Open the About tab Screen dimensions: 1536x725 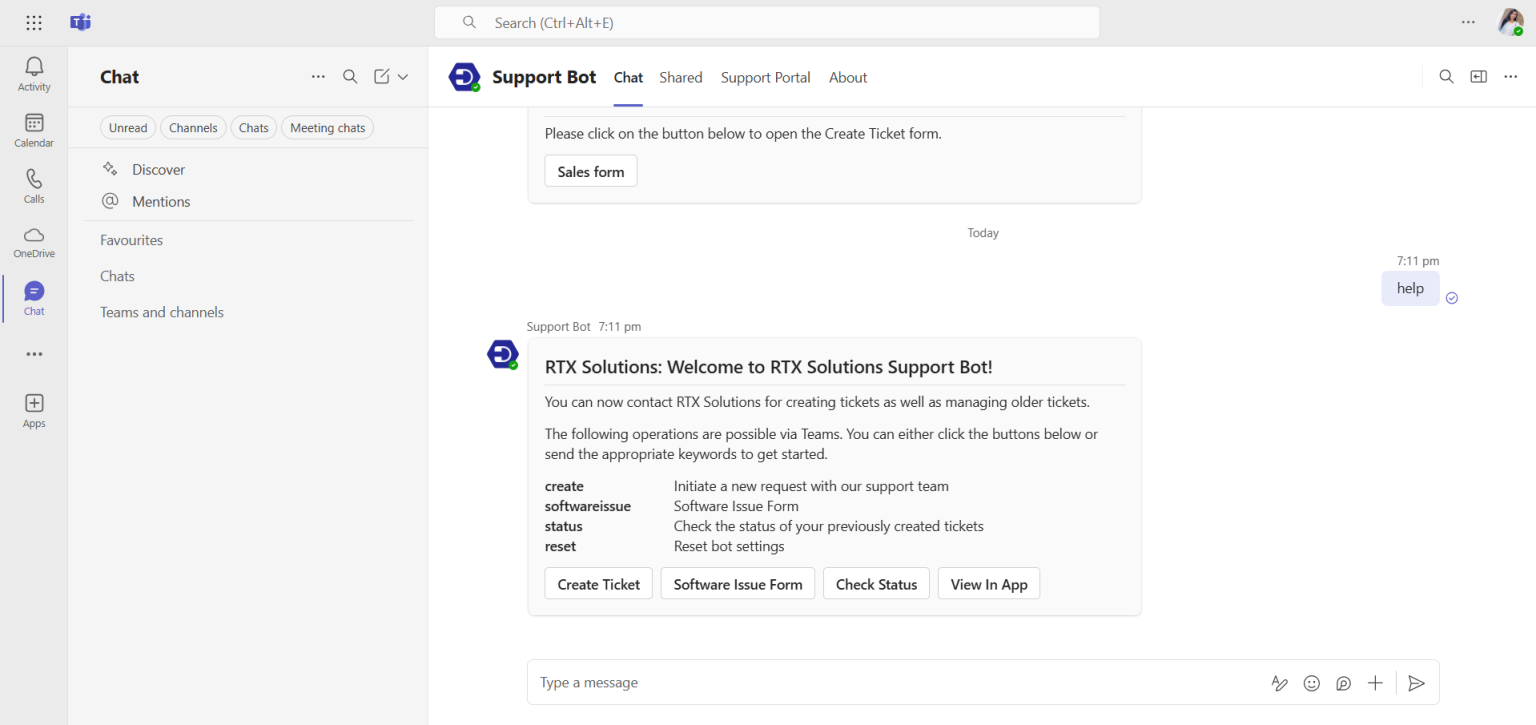click(848, 77)
